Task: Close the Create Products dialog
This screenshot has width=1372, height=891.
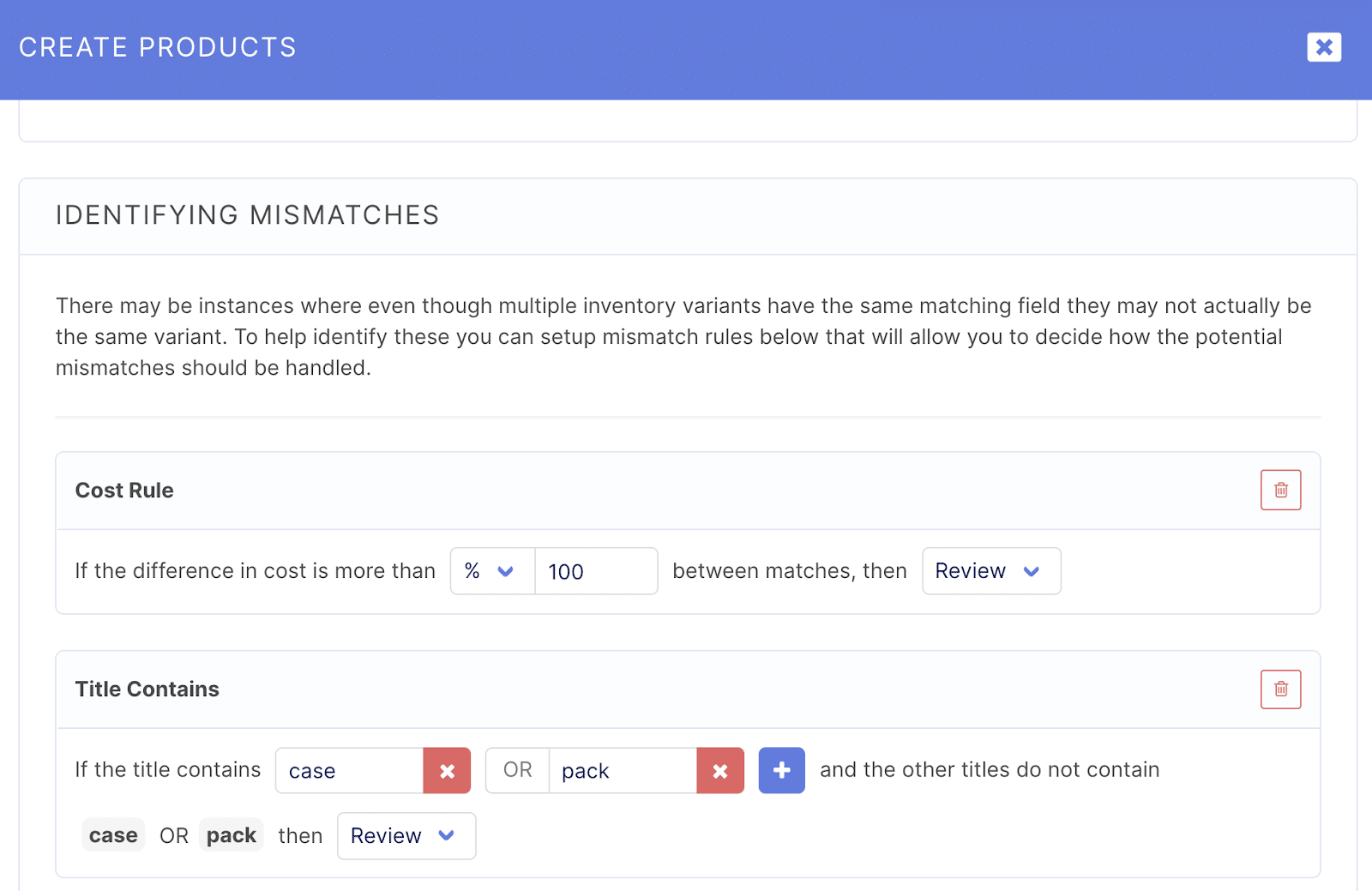Action: (1324, 47)
